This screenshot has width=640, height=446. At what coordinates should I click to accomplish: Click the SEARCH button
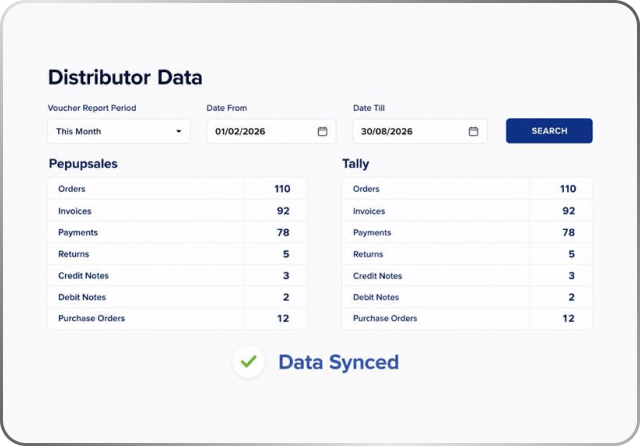pos(549,131)
